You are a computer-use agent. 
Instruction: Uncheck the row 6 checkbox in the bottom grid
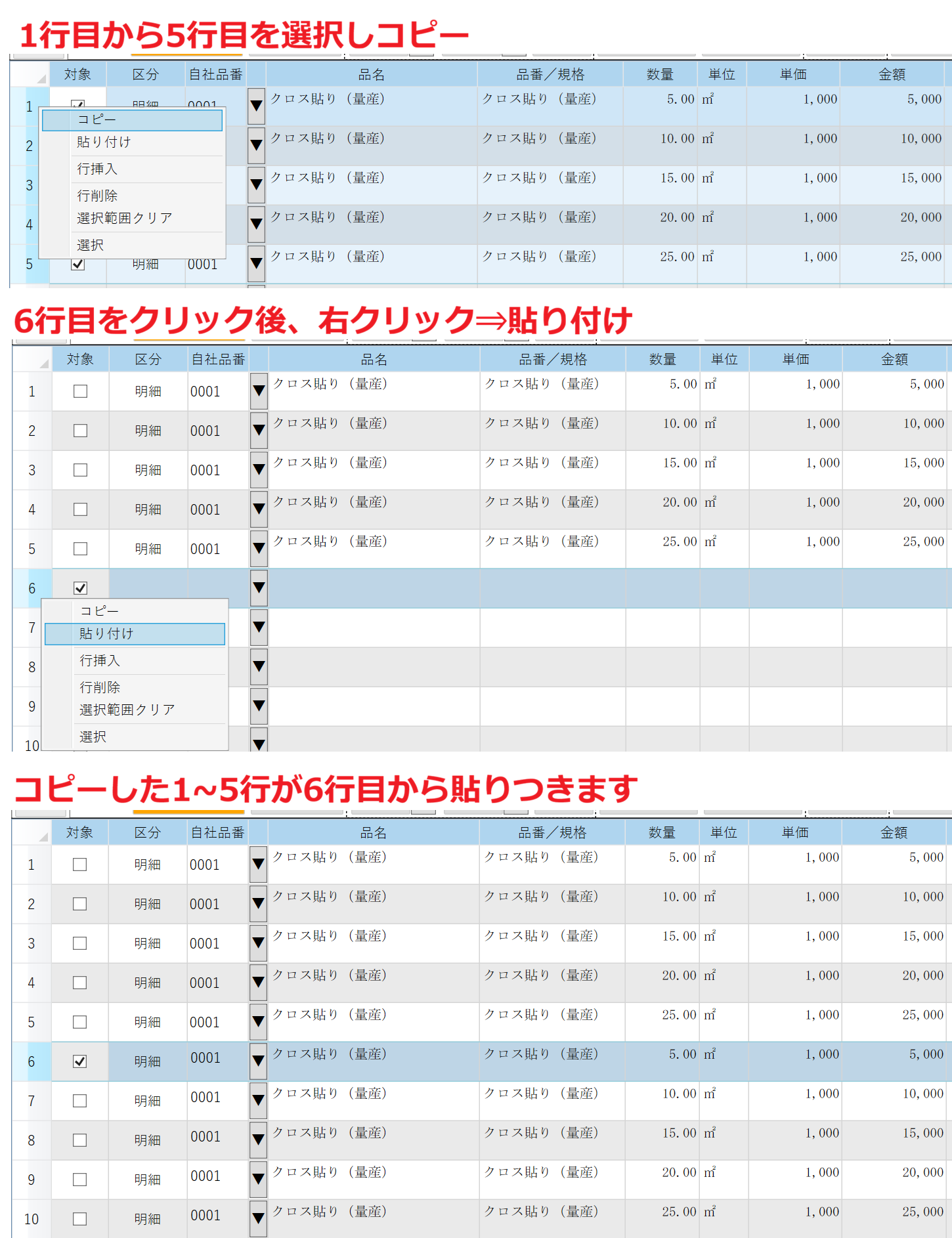[80, 1061]
